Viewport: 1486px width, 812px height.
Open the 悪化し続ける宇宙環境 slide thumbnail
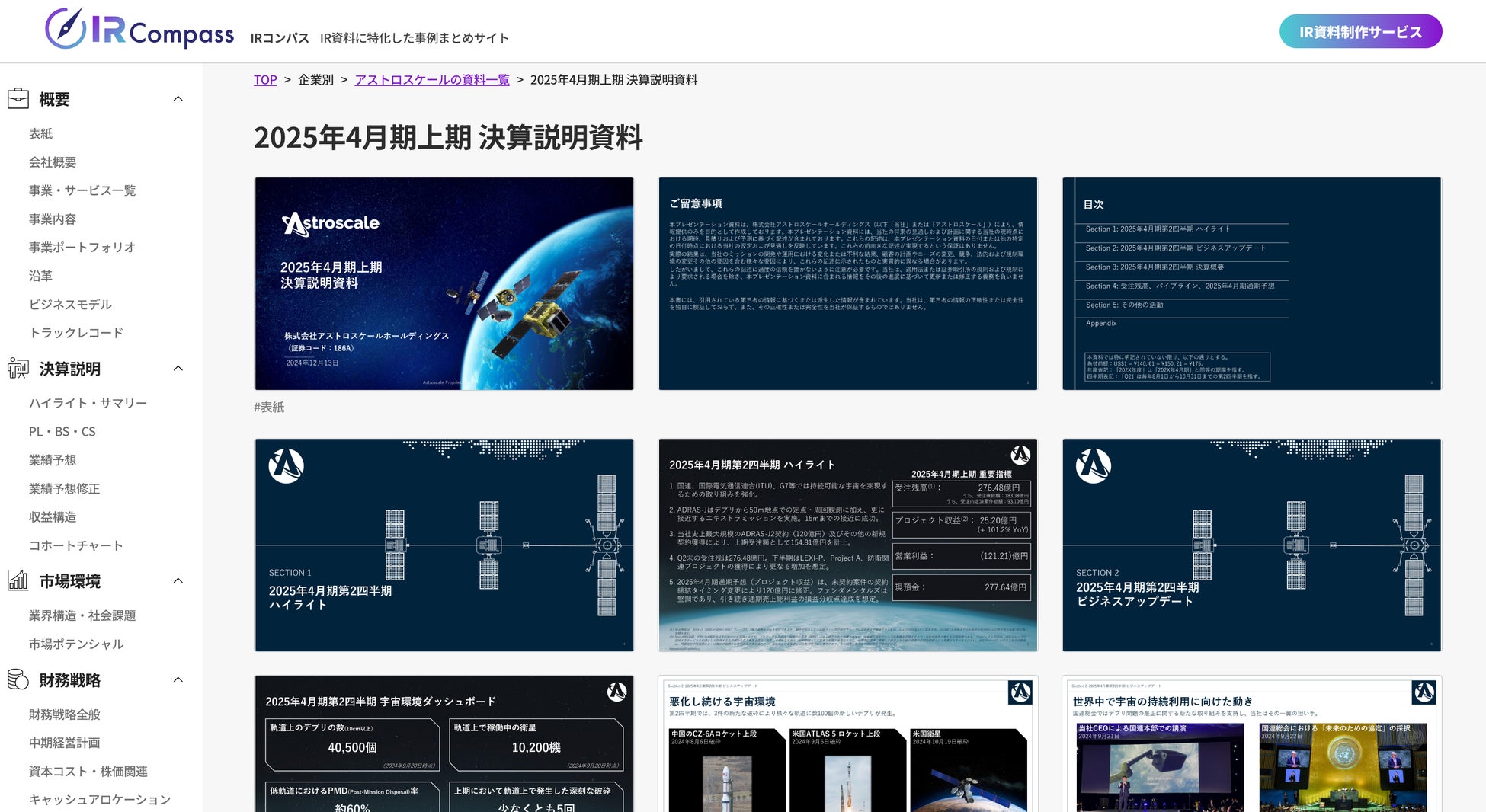tap(848, 743)
